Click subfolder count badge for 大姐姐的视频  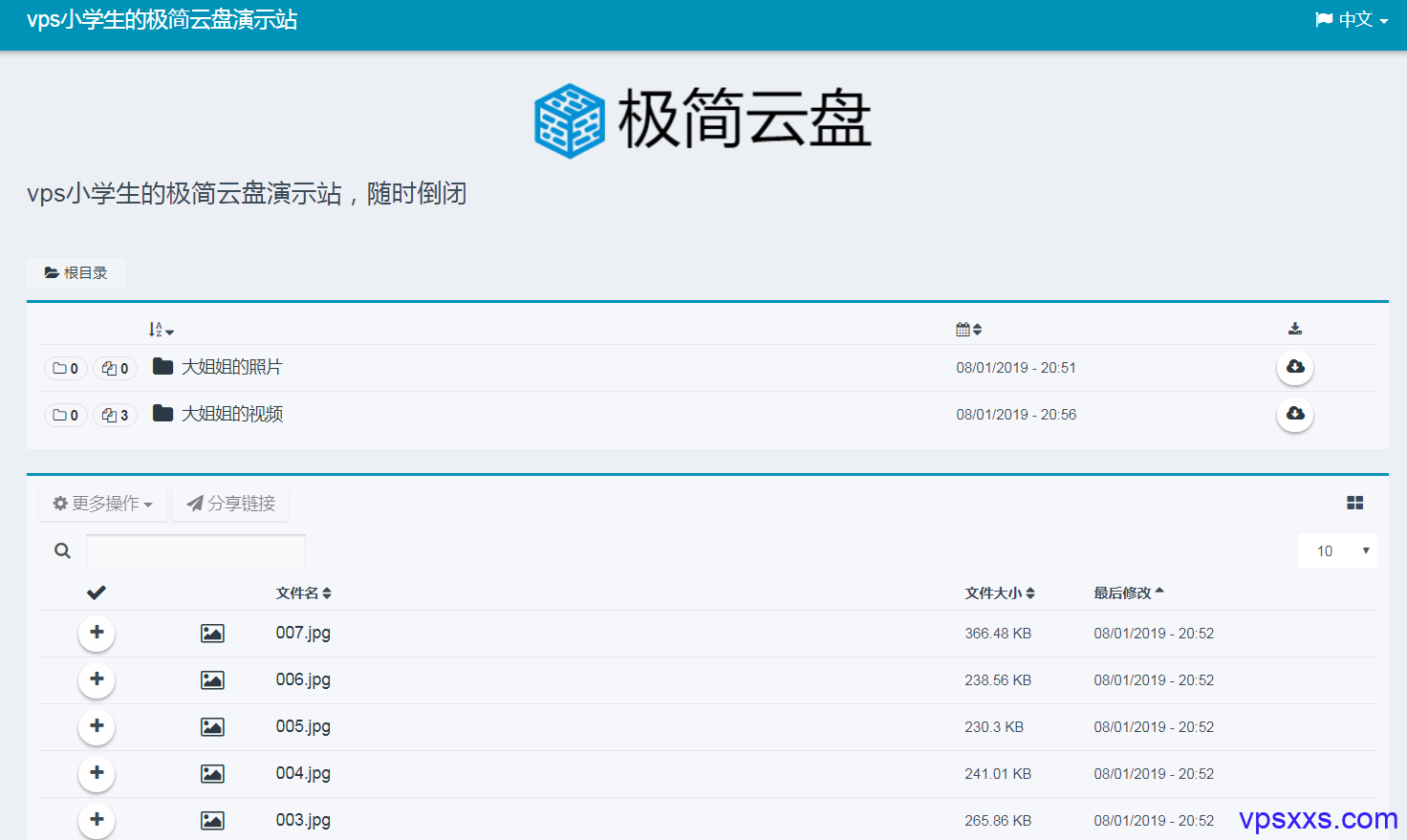(x=66, y=415)
